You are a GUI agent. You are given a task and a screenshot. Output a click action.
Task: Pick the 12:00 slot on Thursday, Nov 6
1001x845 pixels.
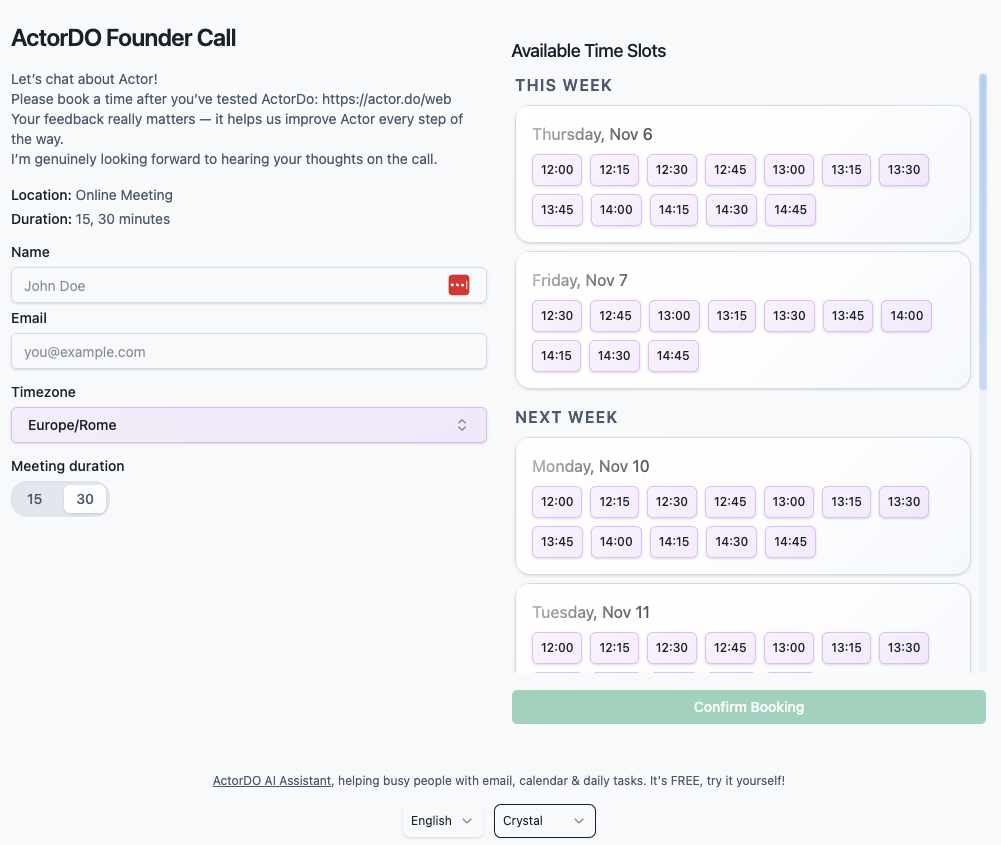coord(557,170)
